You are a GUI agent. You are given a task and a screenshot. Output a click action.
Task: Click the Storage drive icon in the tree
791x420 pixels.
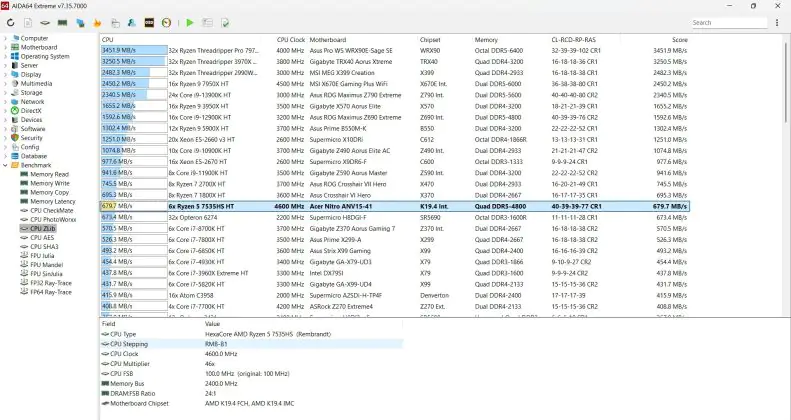pos(15,93)
